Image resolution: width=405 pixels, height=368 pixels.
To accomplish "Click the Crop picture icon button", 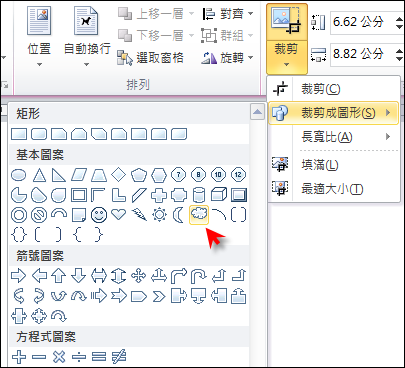I will (x=287, y=22).
